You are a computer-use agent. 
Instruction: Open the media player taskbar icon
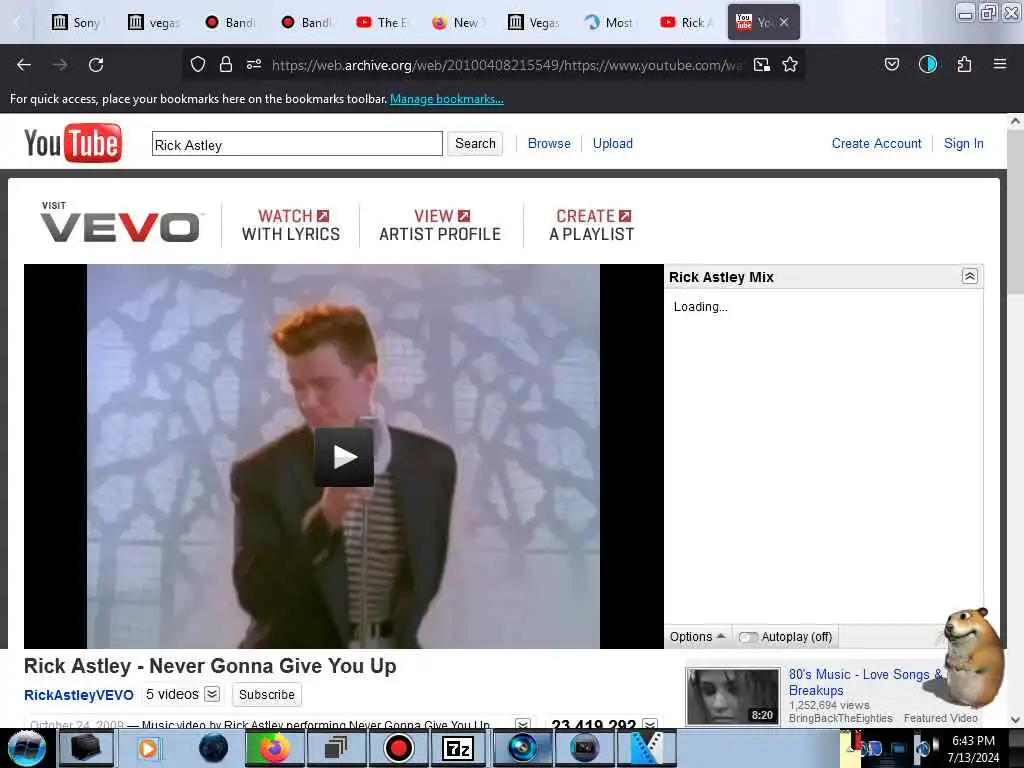(x=148, y=748)
